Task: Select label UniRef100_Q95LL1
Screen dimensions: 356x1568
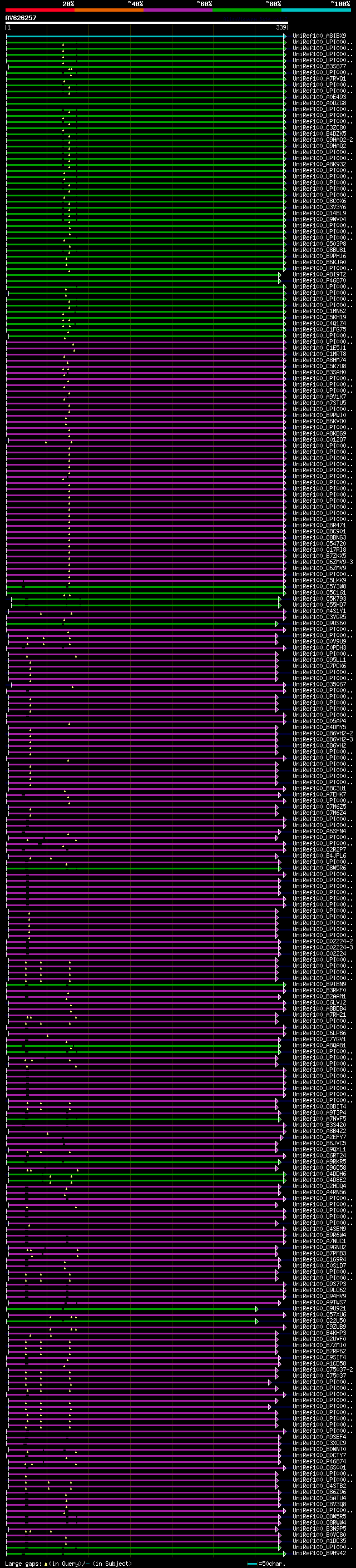Action: 319,660
